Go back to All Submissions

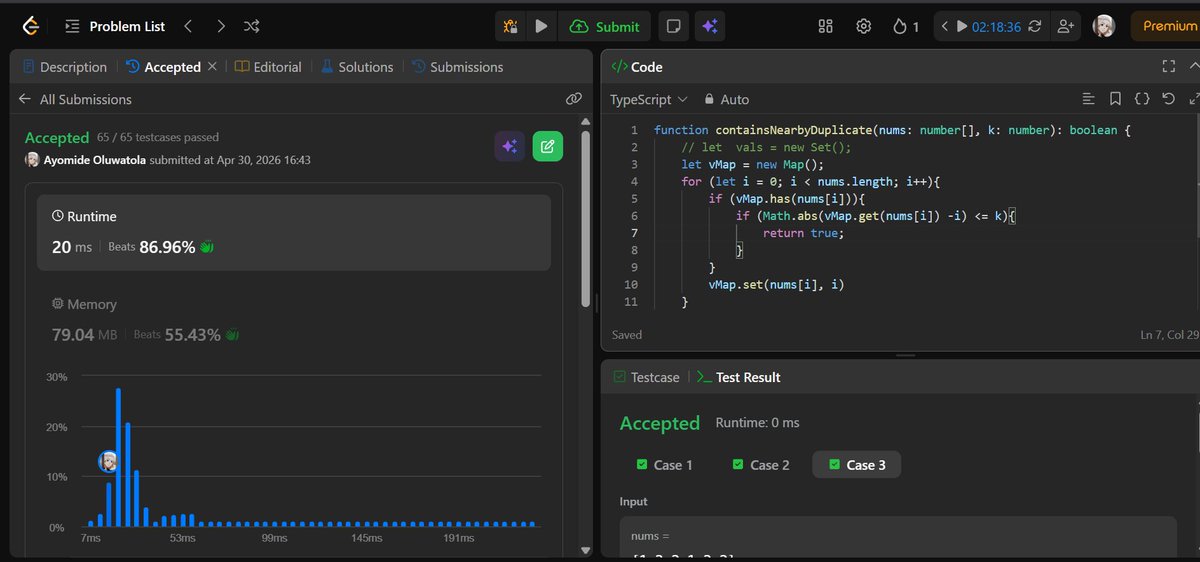click(x=75, y=99)
